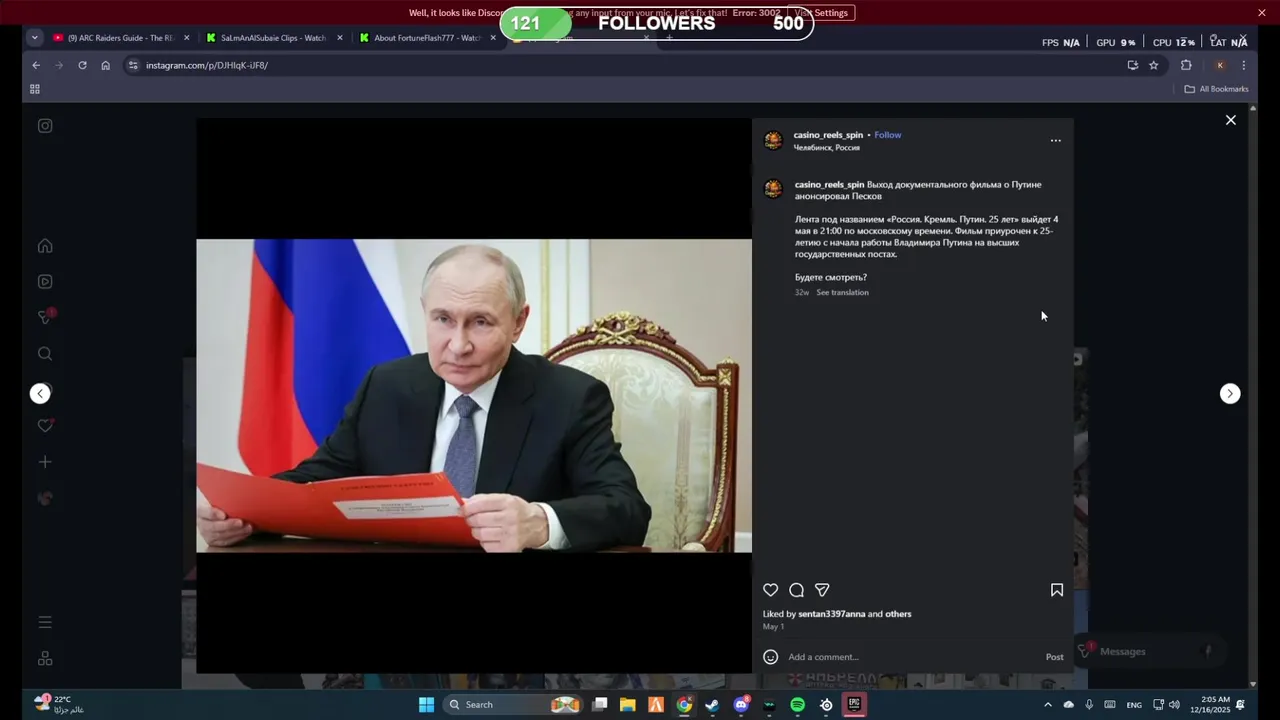This screenshot has height=720, width=1280.
Task: Switch the ENG input language
Action: pos(1134,705)
